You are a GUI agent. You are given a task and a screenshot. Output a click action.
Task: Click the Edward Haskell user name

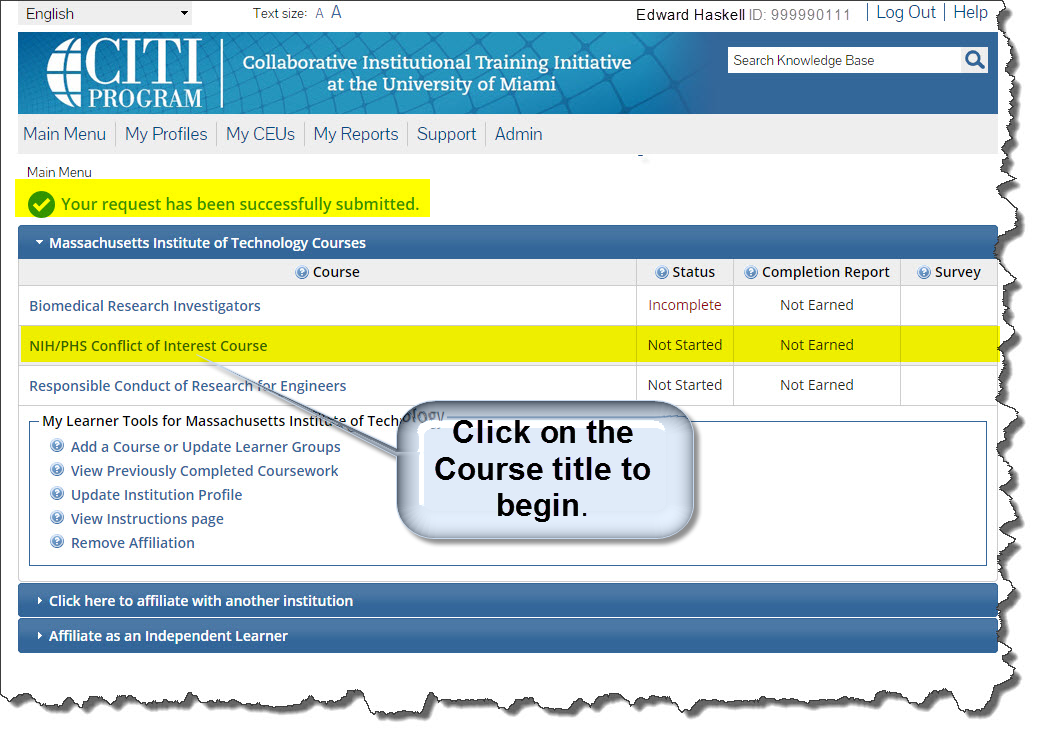tap(690, 15)
